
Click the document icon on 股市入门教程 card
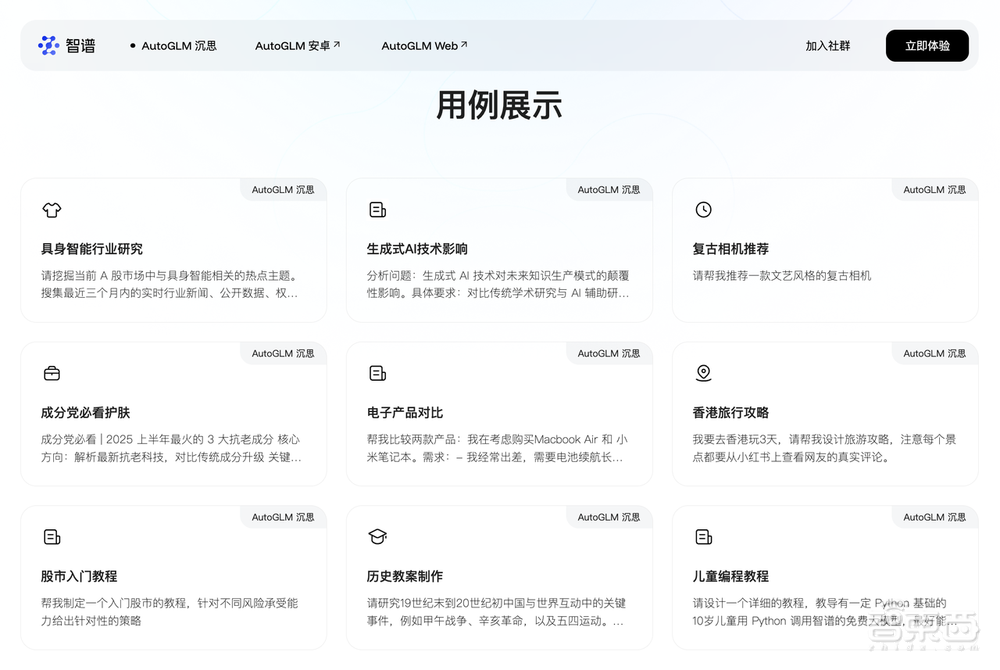click(51, 537)
